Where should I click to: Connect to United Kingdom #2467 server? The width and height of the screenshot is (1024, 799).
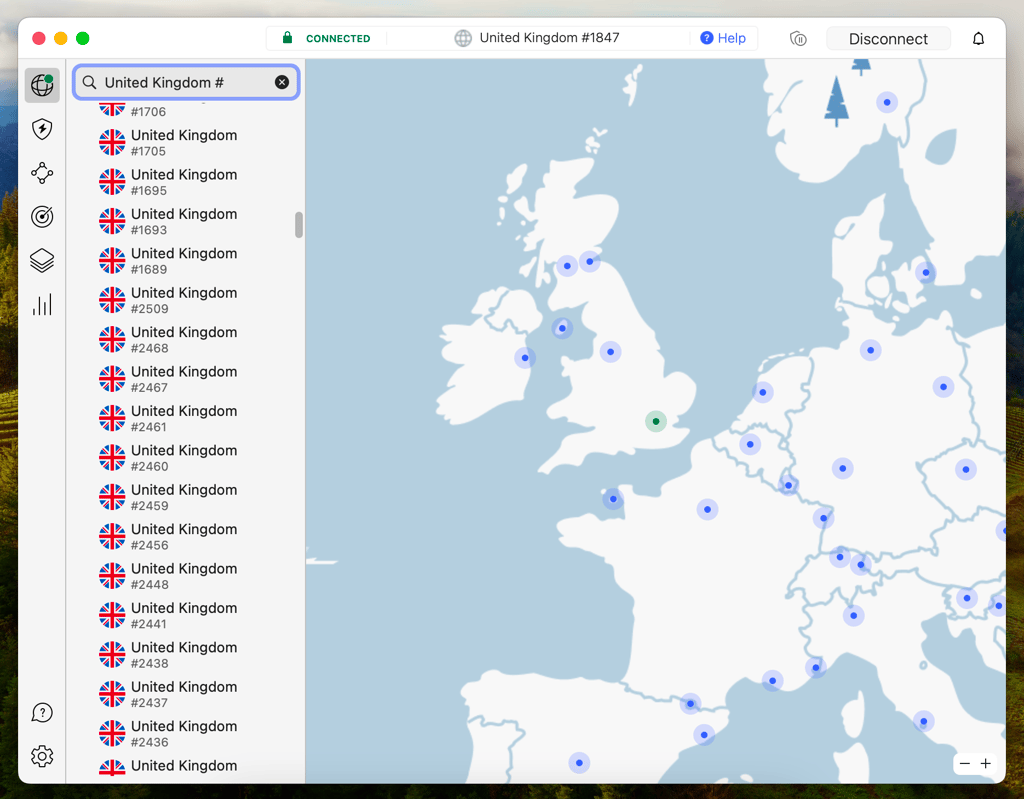(x=186, y=379)
